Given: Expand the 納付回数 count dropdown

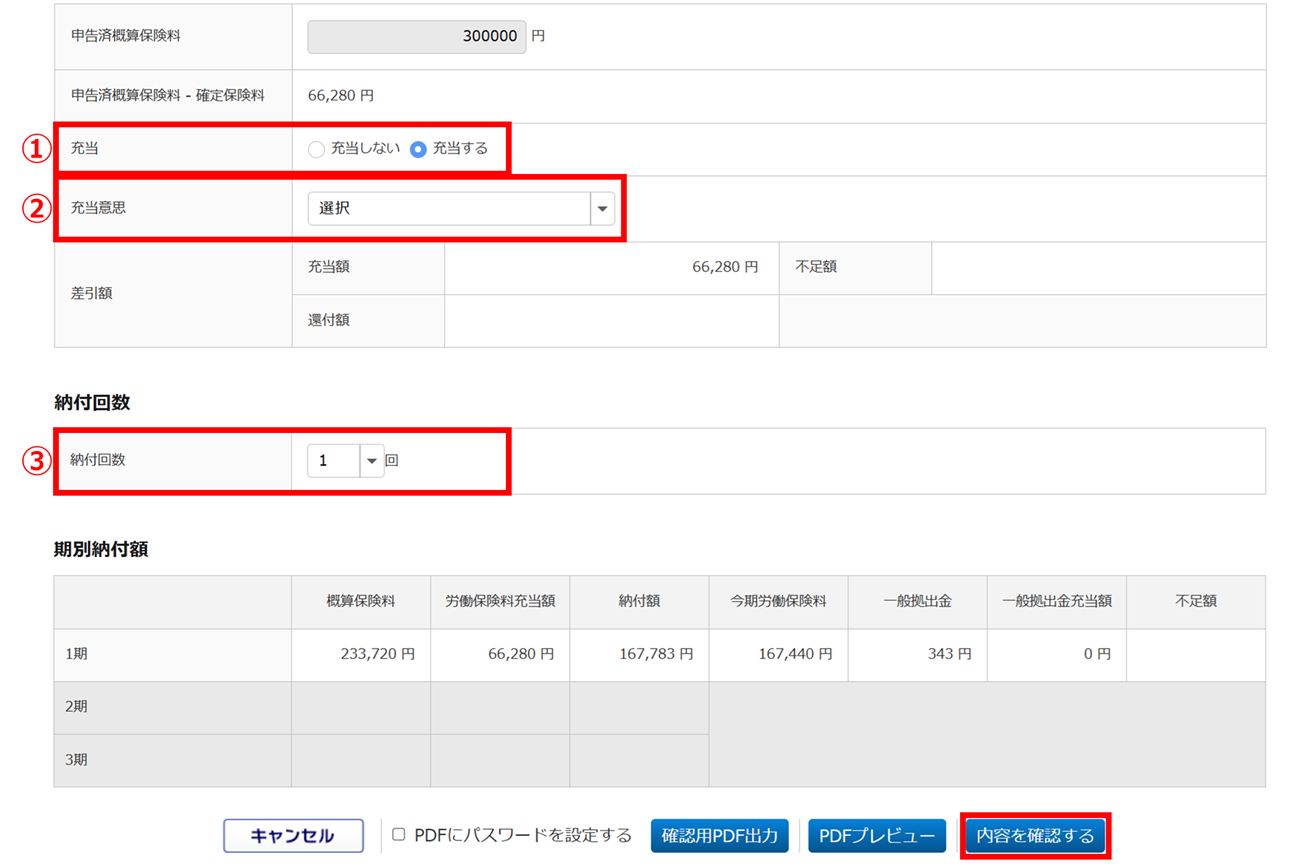Looking at the screenshot, I should click(x=371, y=461).
